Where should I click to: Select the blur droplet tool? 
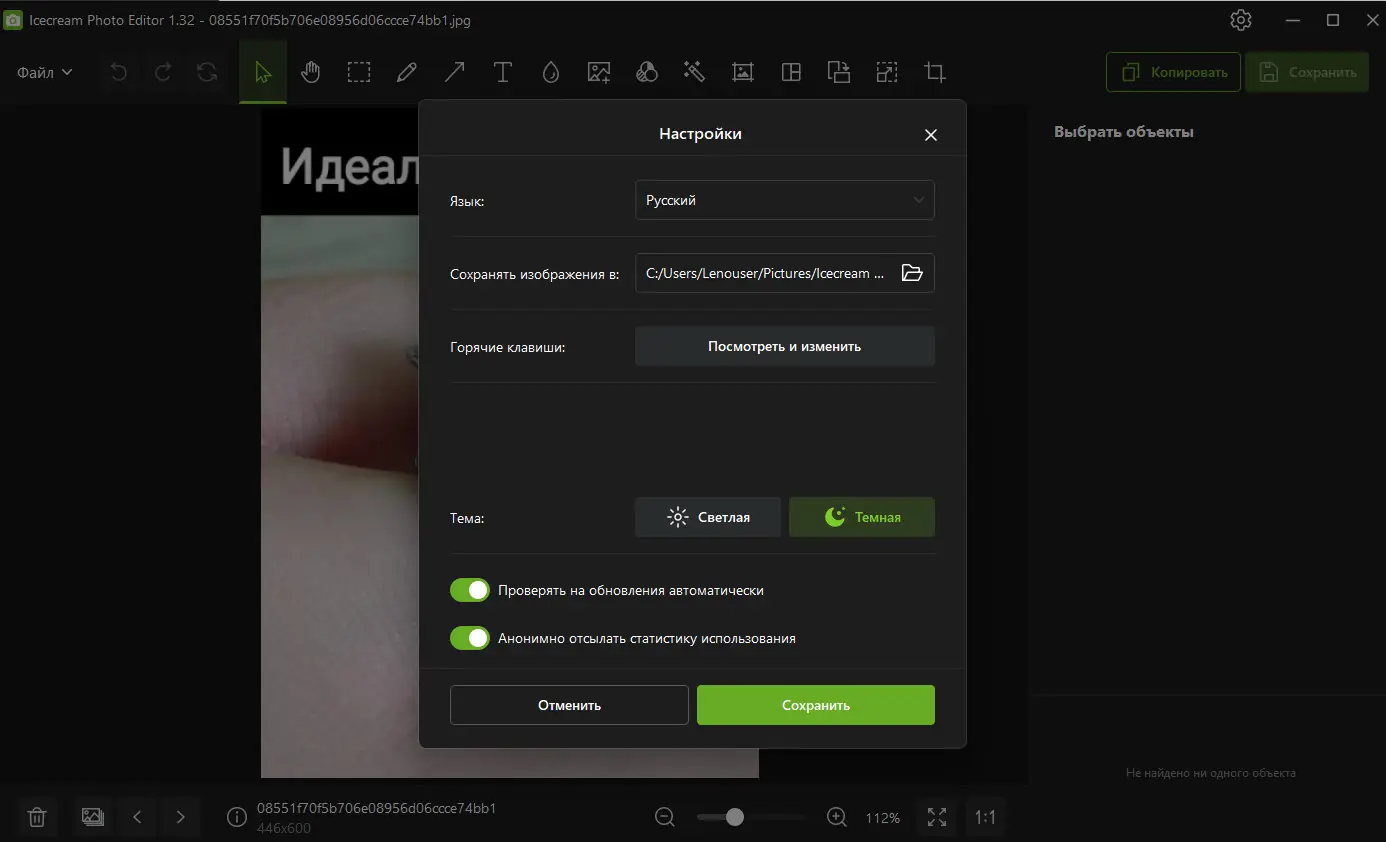point(550,72)
